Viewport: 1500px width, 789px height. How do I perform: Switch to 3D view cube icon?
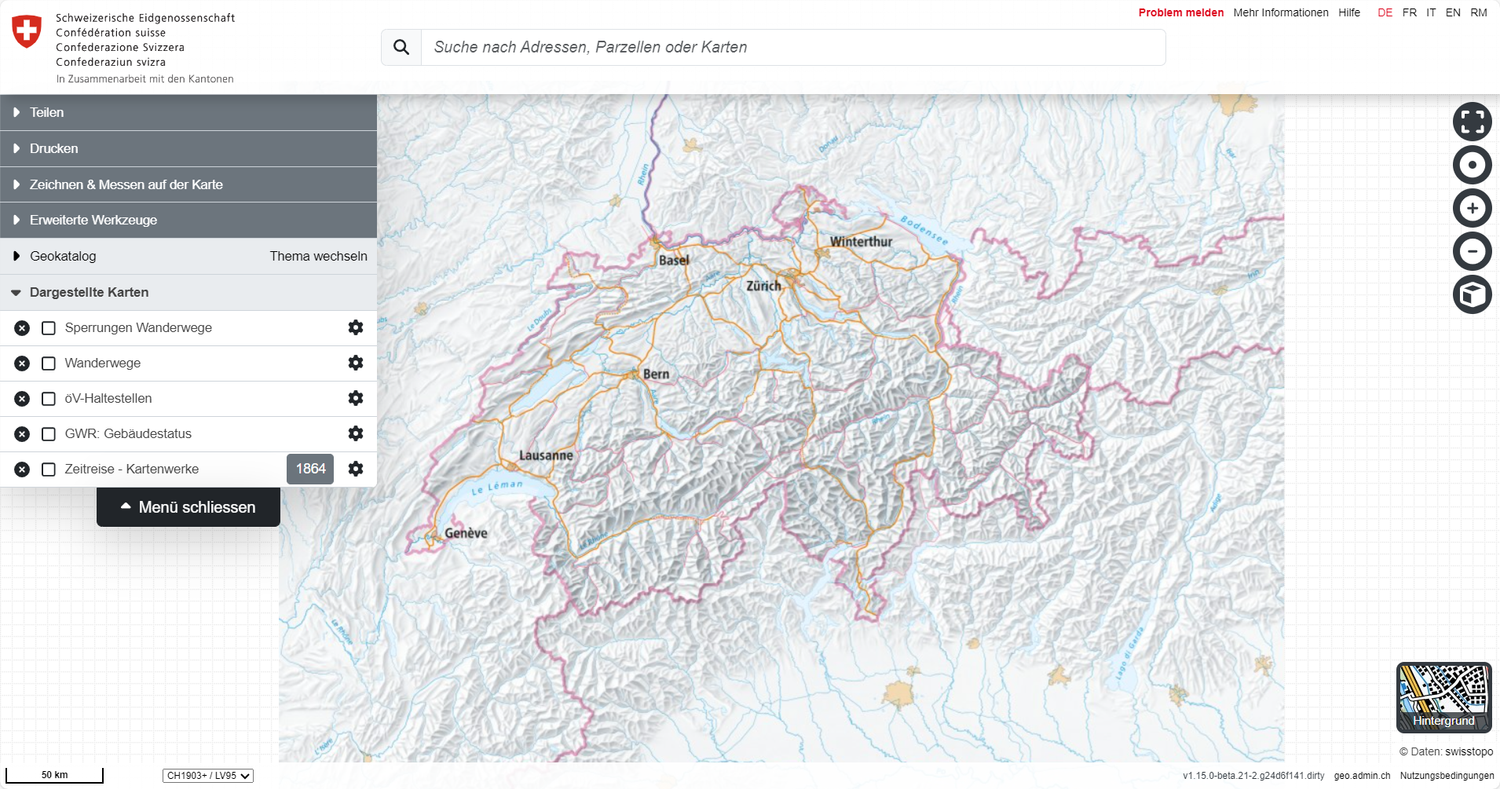coord(1471,295)
